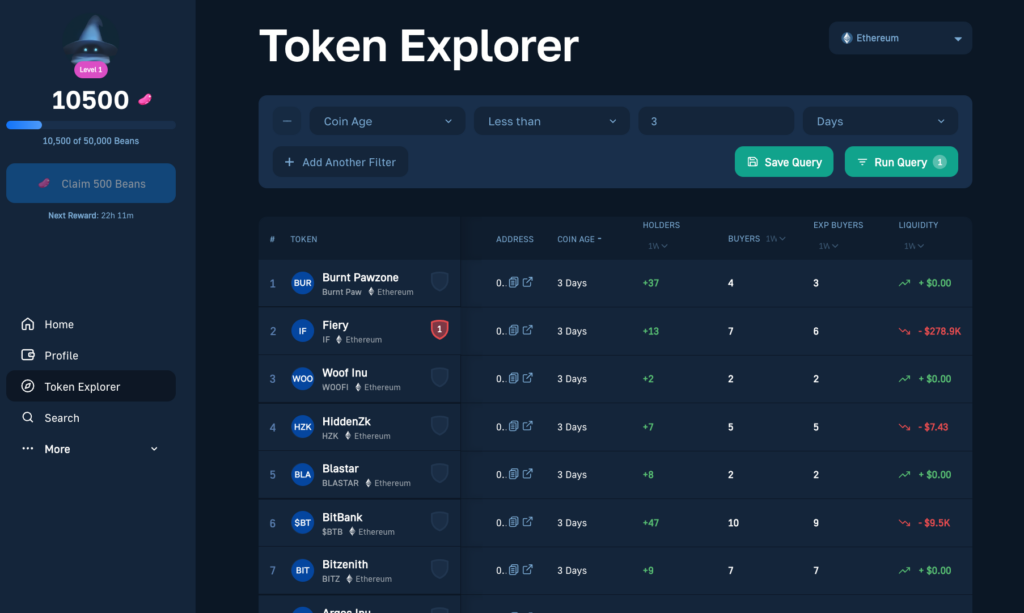Select Token Explorer in the sidebar

coord(91,386)
